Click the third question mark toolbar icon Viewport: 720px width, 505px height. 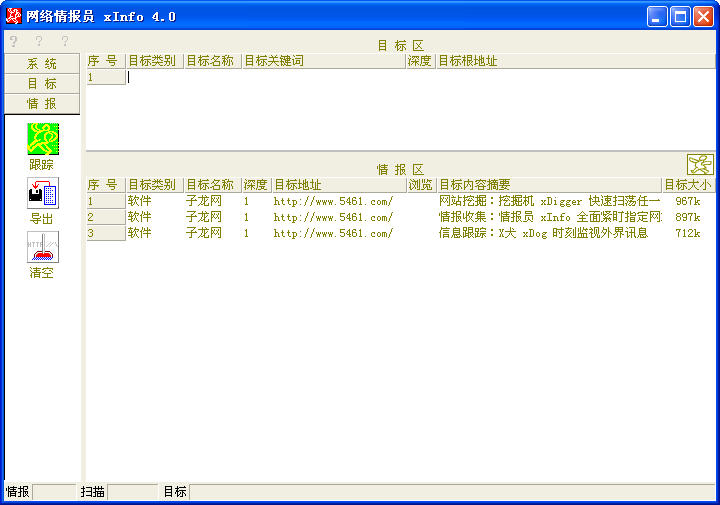[x=65, y=41]
